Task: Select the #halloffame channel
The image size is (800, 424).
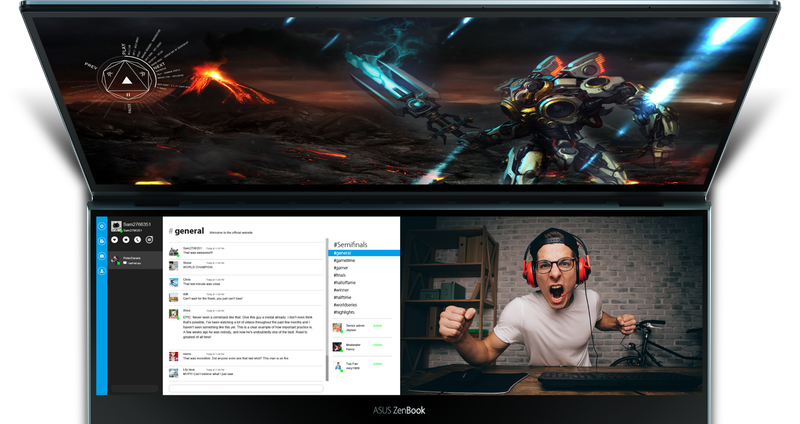Action: point(345,283)
